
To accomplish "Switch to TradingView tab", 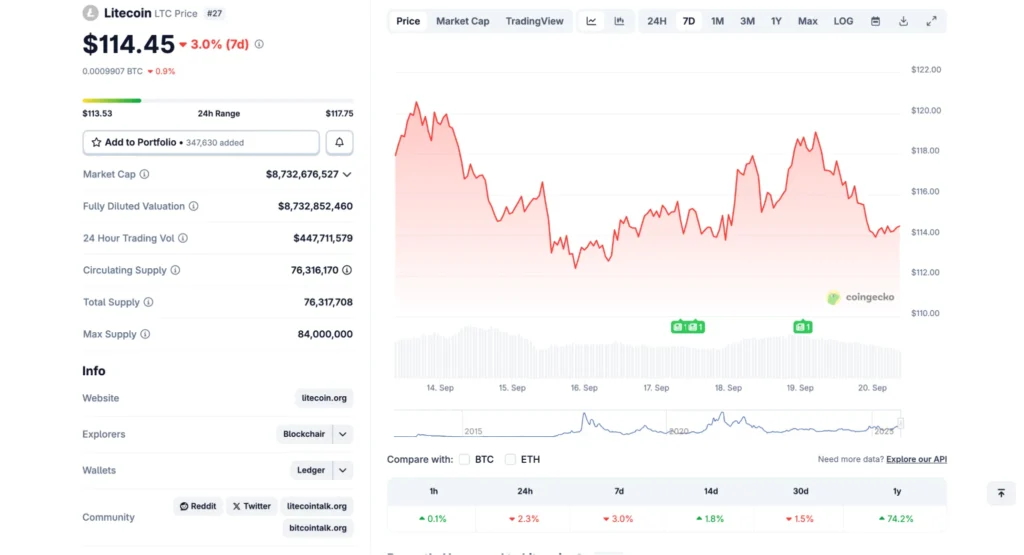I will 534,21.
